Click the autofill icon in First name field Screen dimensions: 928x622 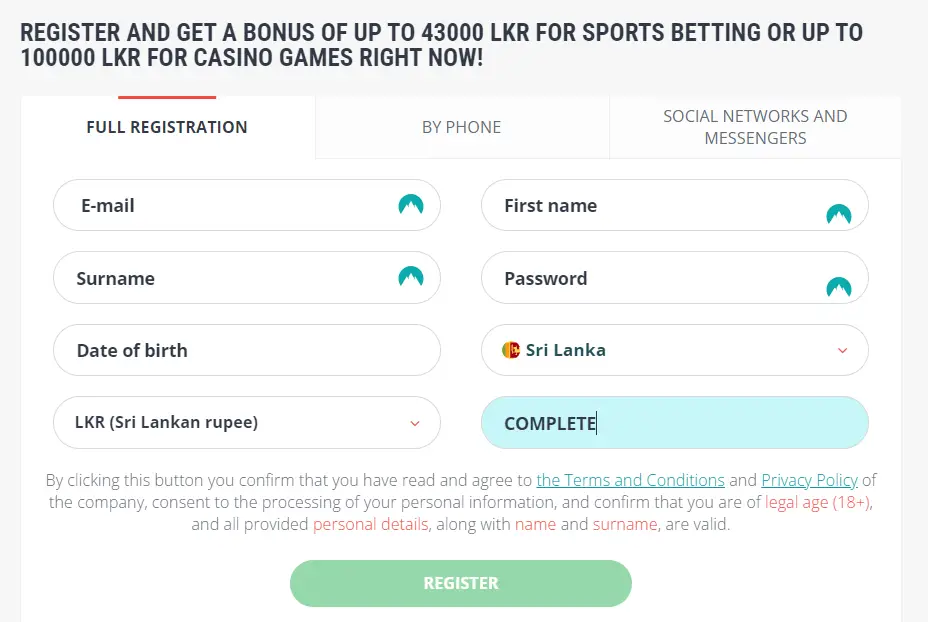click(x=838, y=213)
